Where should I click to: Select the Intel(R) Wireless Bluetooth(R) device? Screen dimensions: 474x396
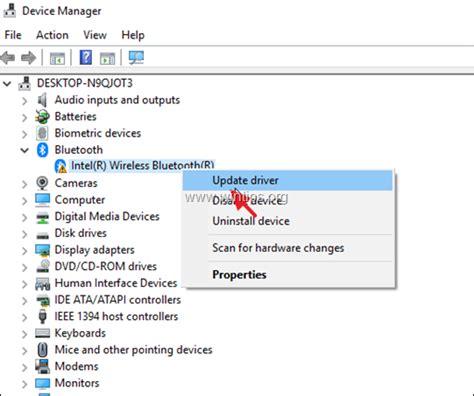click(x=143, y=166)
